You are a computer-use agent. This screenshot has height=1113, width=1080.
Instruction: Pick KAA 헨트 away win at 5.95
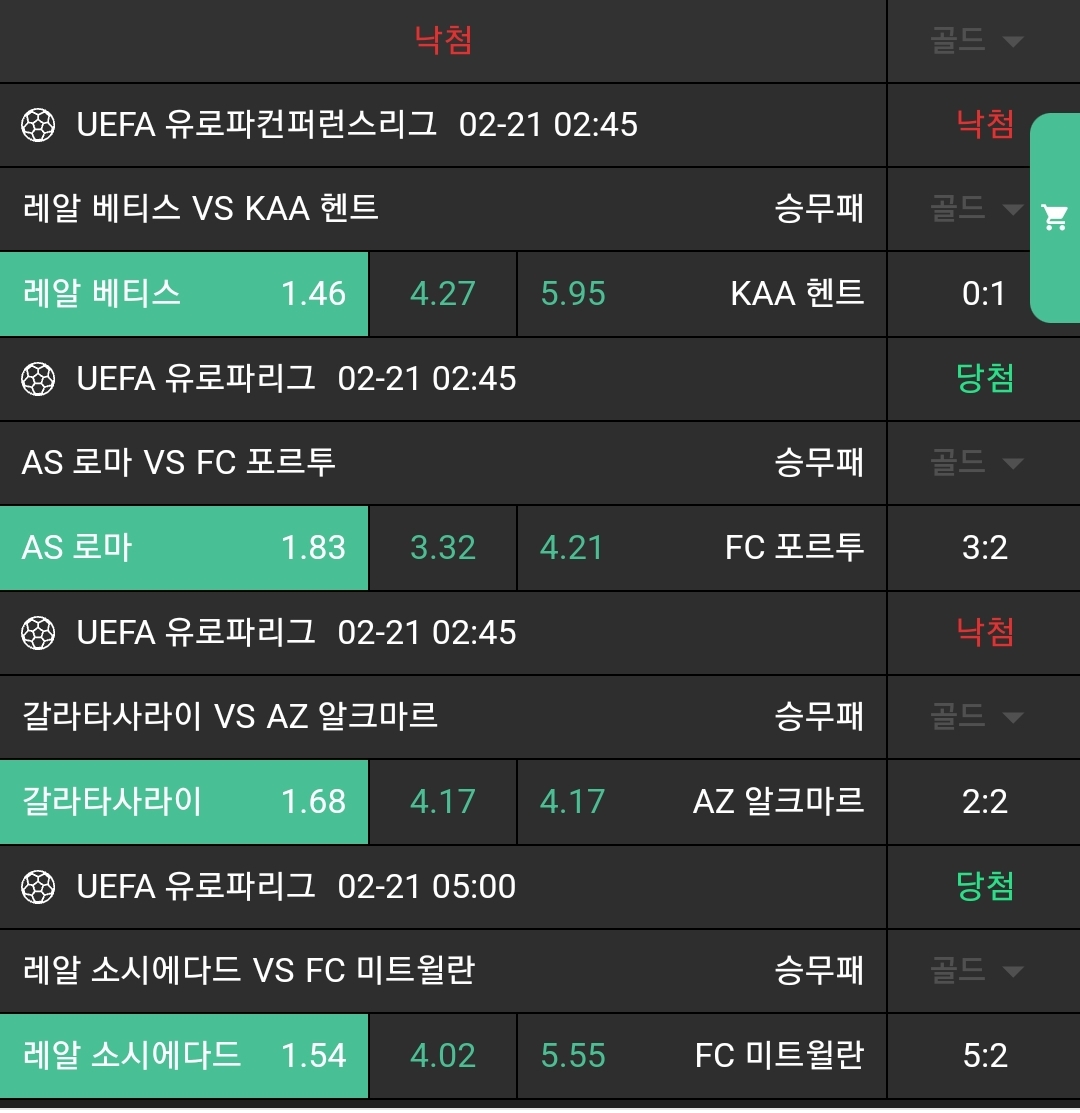click(701, 294)
